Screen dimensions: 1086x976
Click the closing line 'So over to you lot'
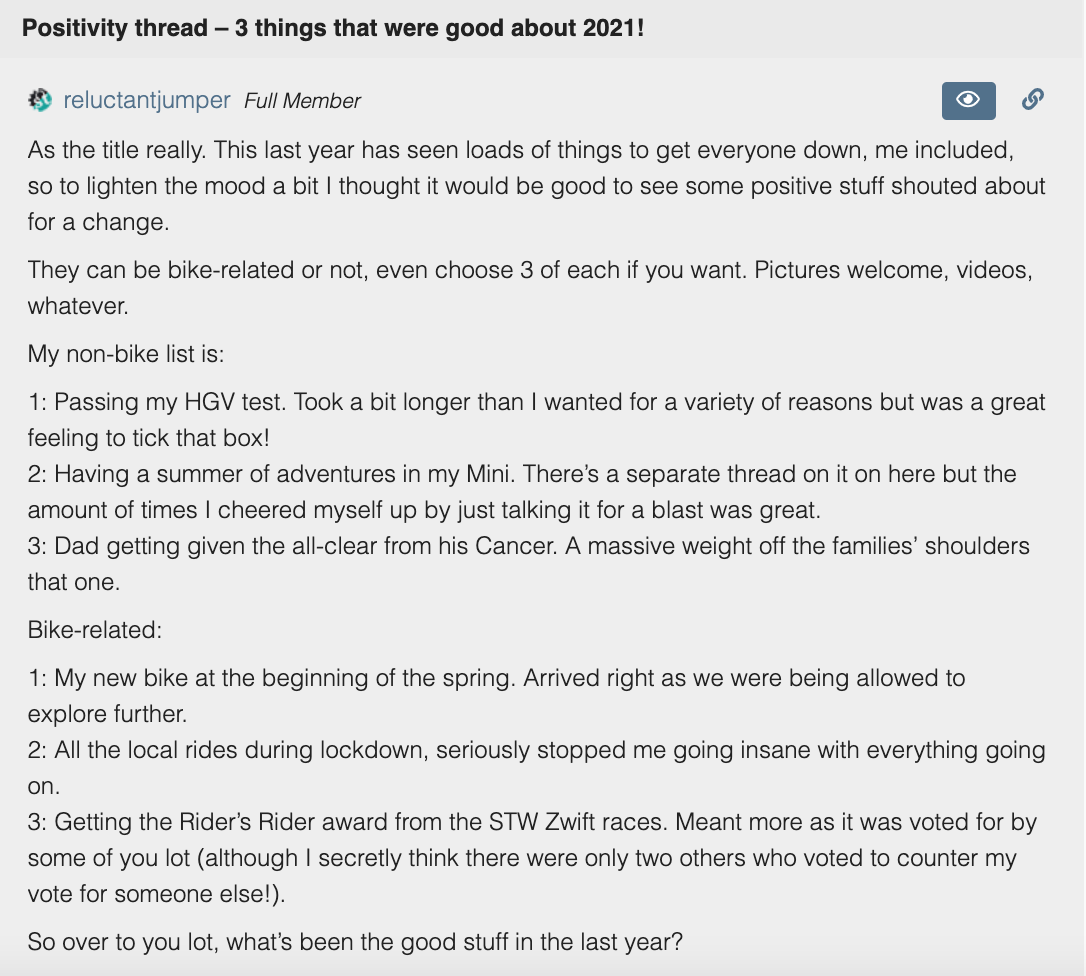tap(355, 942)
